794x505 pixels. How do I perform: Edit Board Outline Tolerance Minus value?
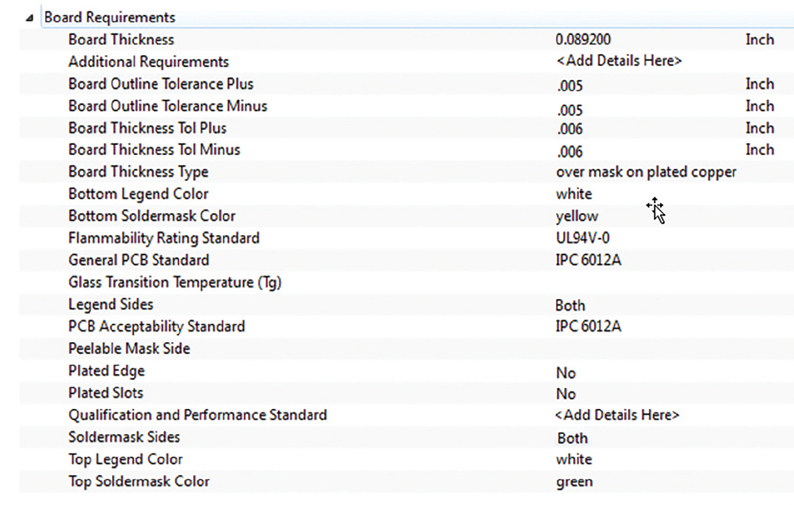point(570,109)
